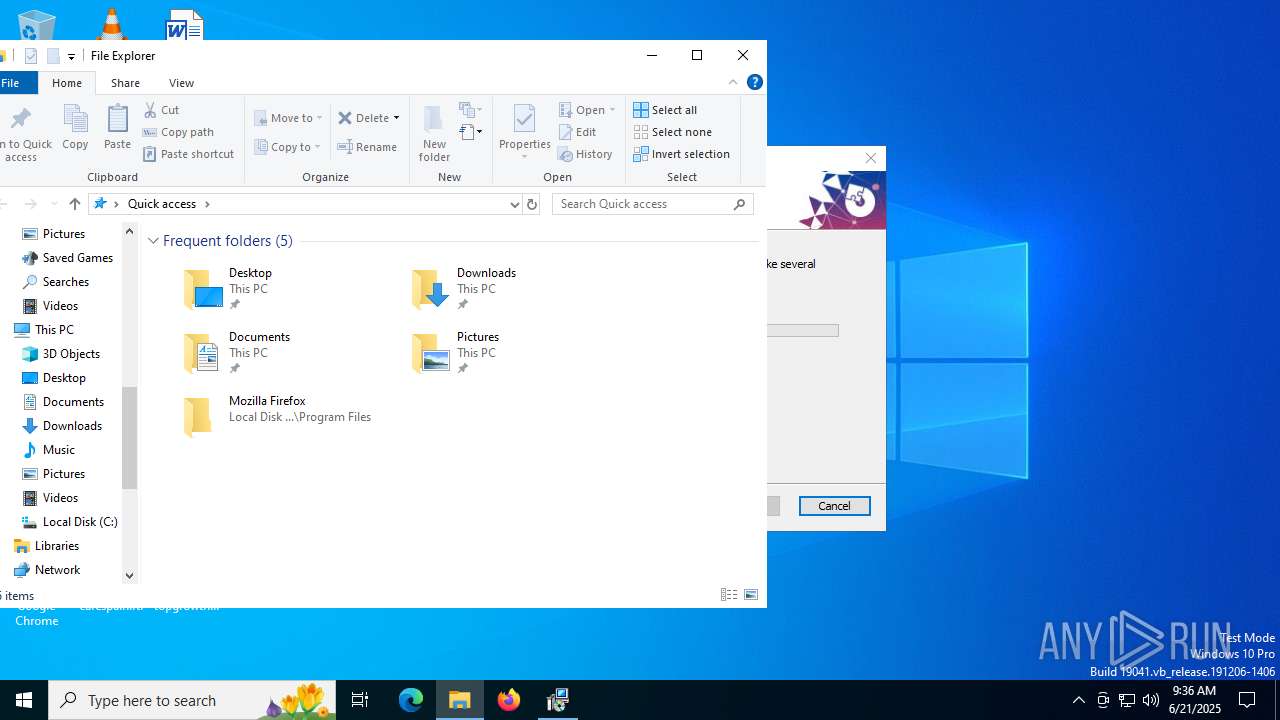
Task: Click Select none in the ribbon
Action: coord(672,132)
